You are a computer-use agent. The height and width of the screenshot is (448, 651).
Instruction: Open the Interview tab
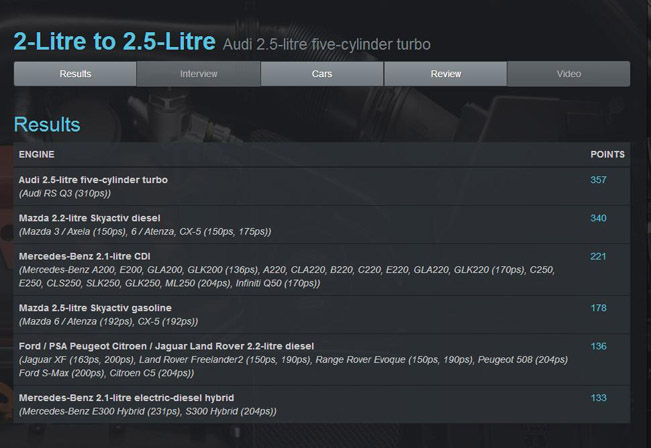tap(198, 74)
